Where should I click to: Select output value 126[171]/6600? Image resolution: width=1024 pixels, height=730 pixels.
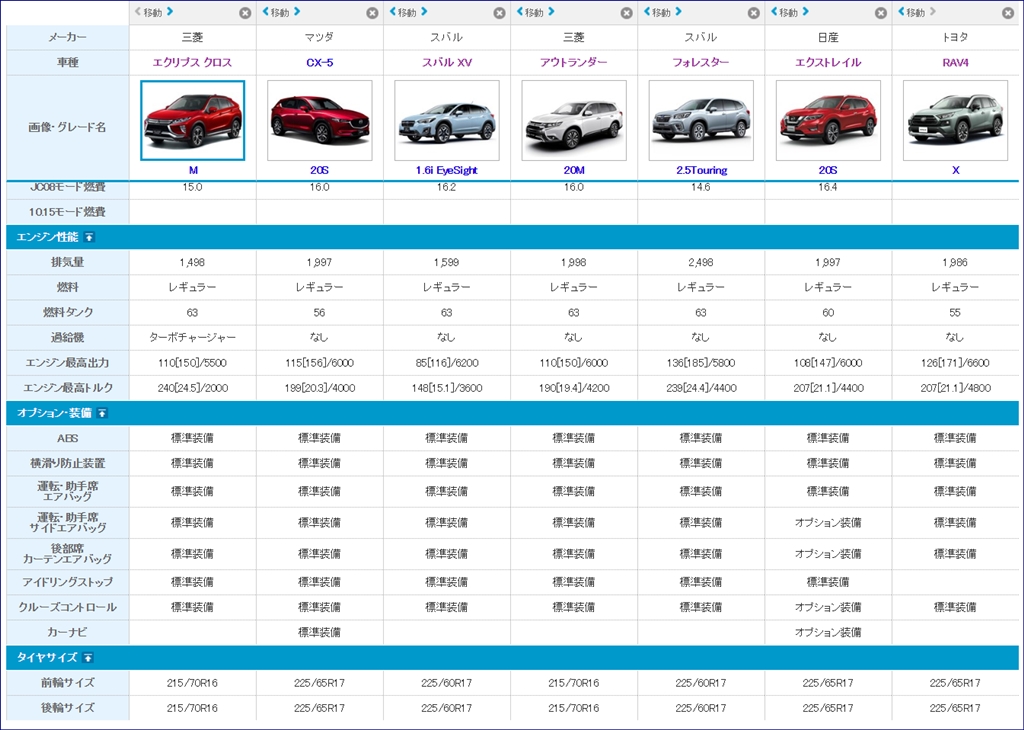pos(955,363)
